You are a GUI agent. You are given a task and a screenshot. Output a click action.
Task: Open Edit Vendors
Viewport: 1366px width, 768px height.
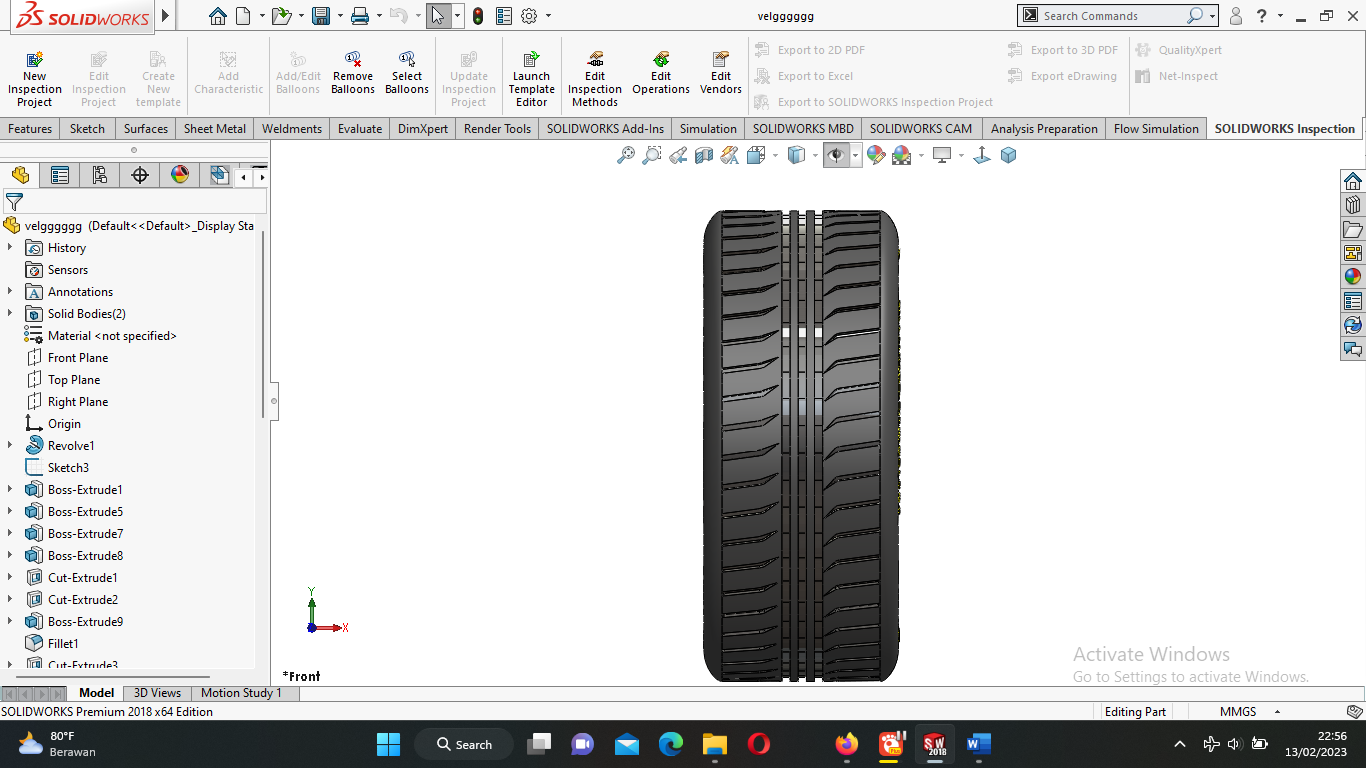tap(721, 73)
